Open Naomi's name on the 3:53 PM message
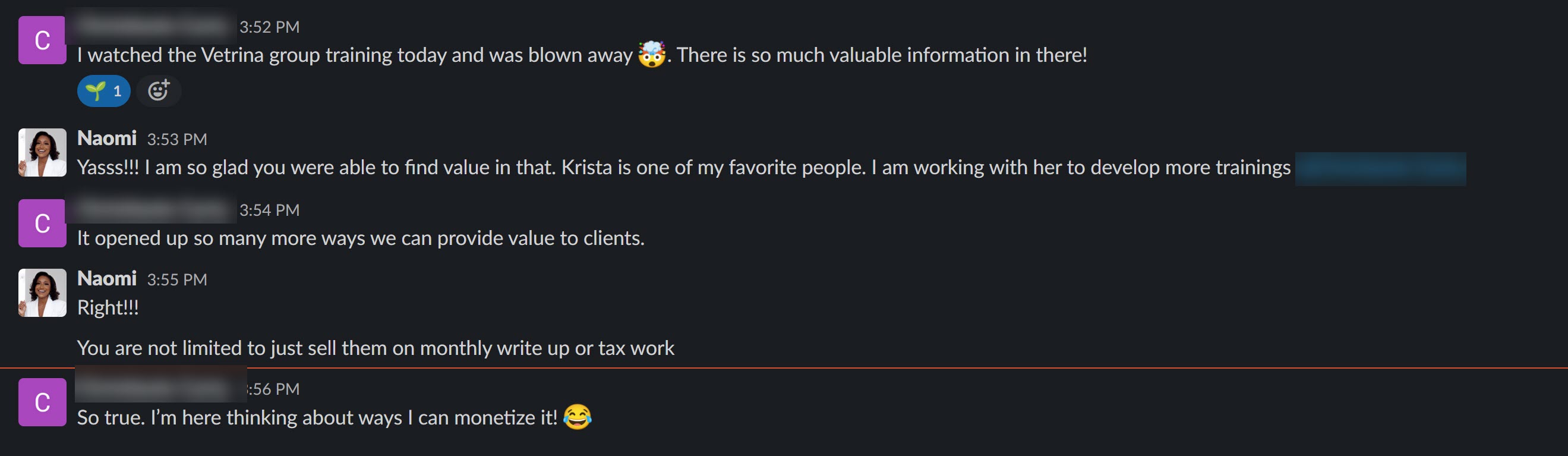The height and width of the screenshot is (456, 1568). pos(106,138)
